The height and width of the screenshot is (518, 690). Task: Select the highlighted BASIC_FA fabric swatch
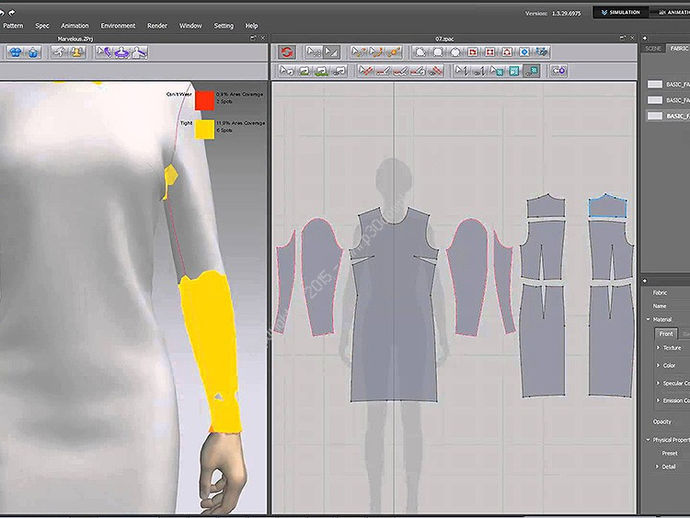point(655,116)
